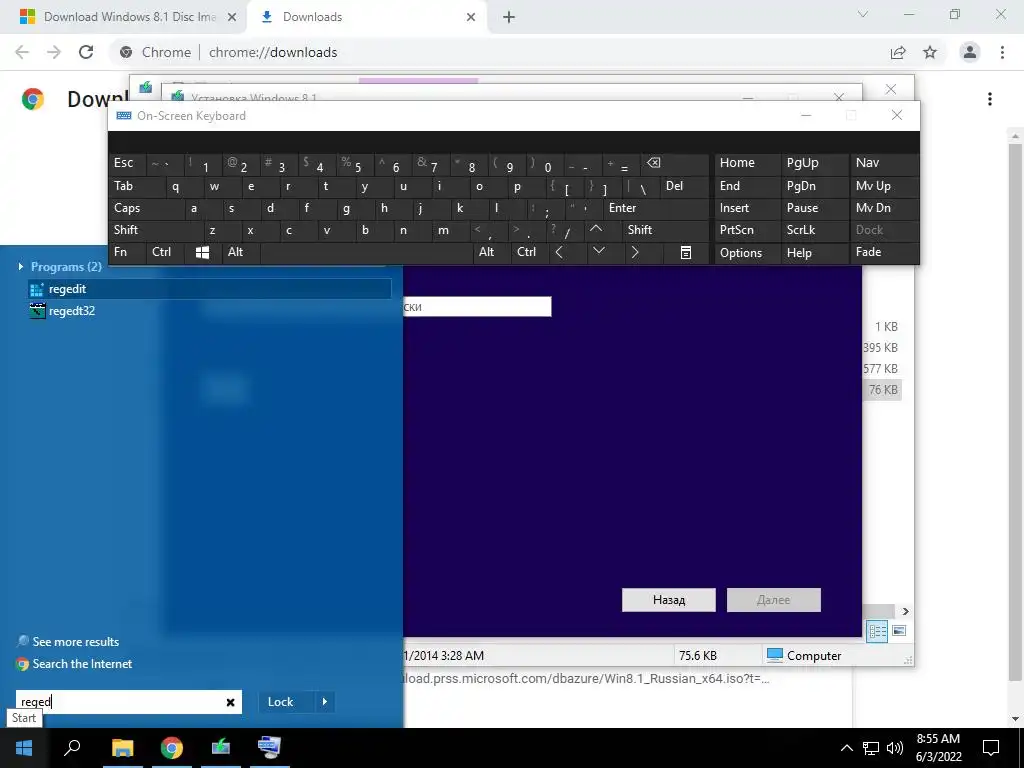Toggle left Shift on the On-Screen Keyboard
The height and width of the screenshot is (768, 1024).
155,230
